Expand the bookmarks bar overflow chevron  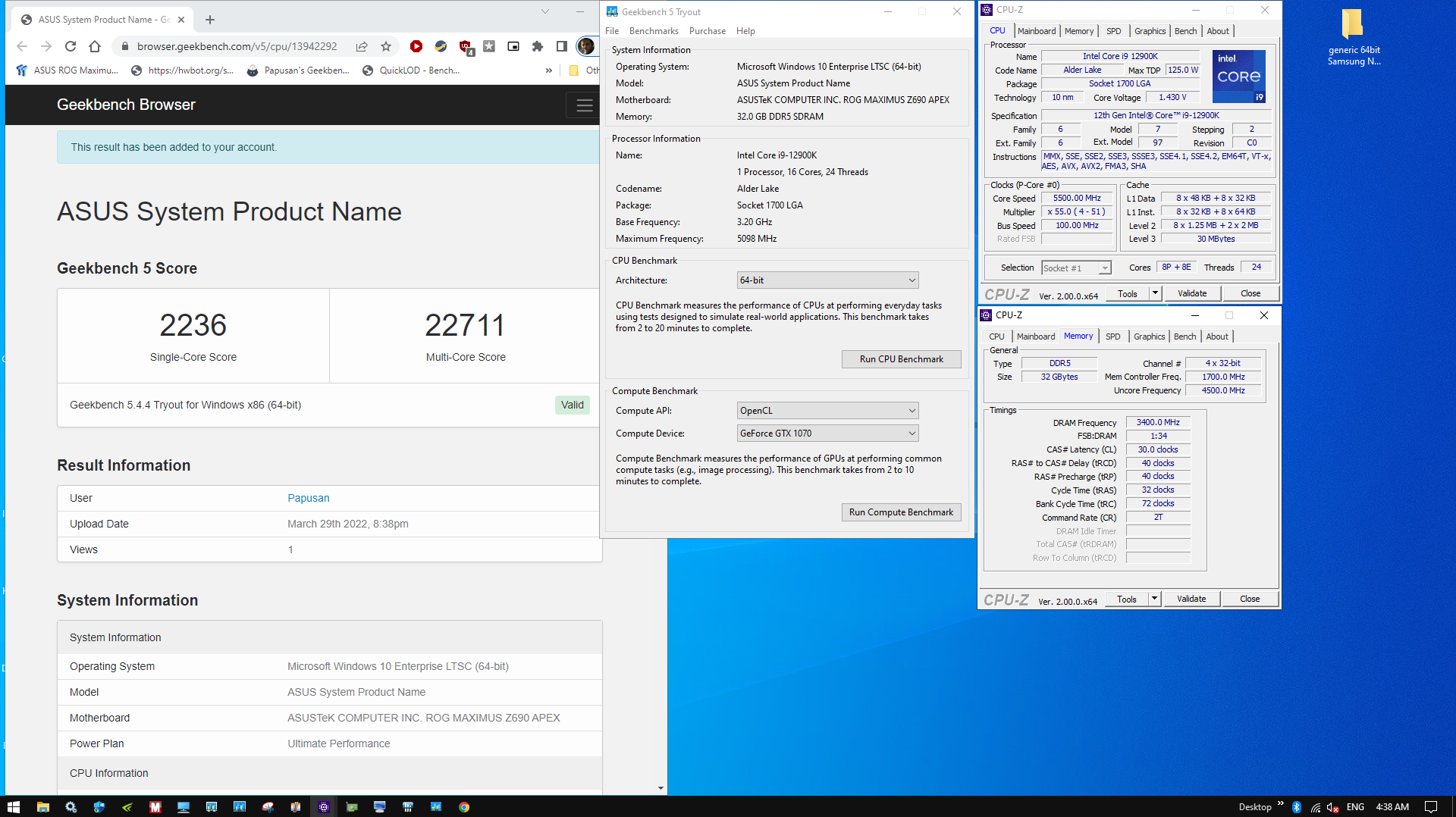coord(549,70)
